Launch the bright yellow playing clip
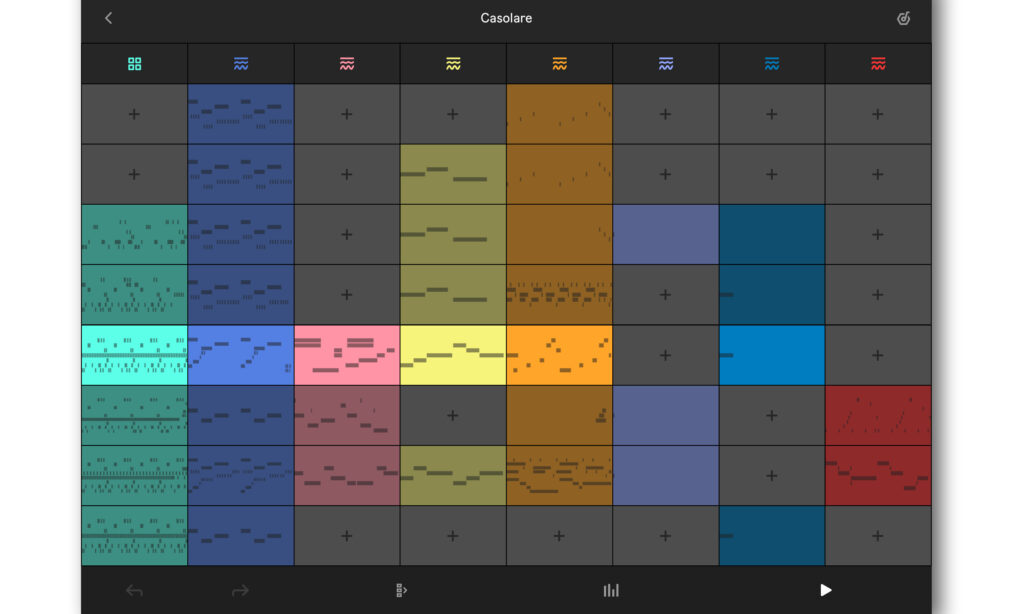The width and height of the screenshot is (1024, 614). pyautogui.click(x=453, y=355)
